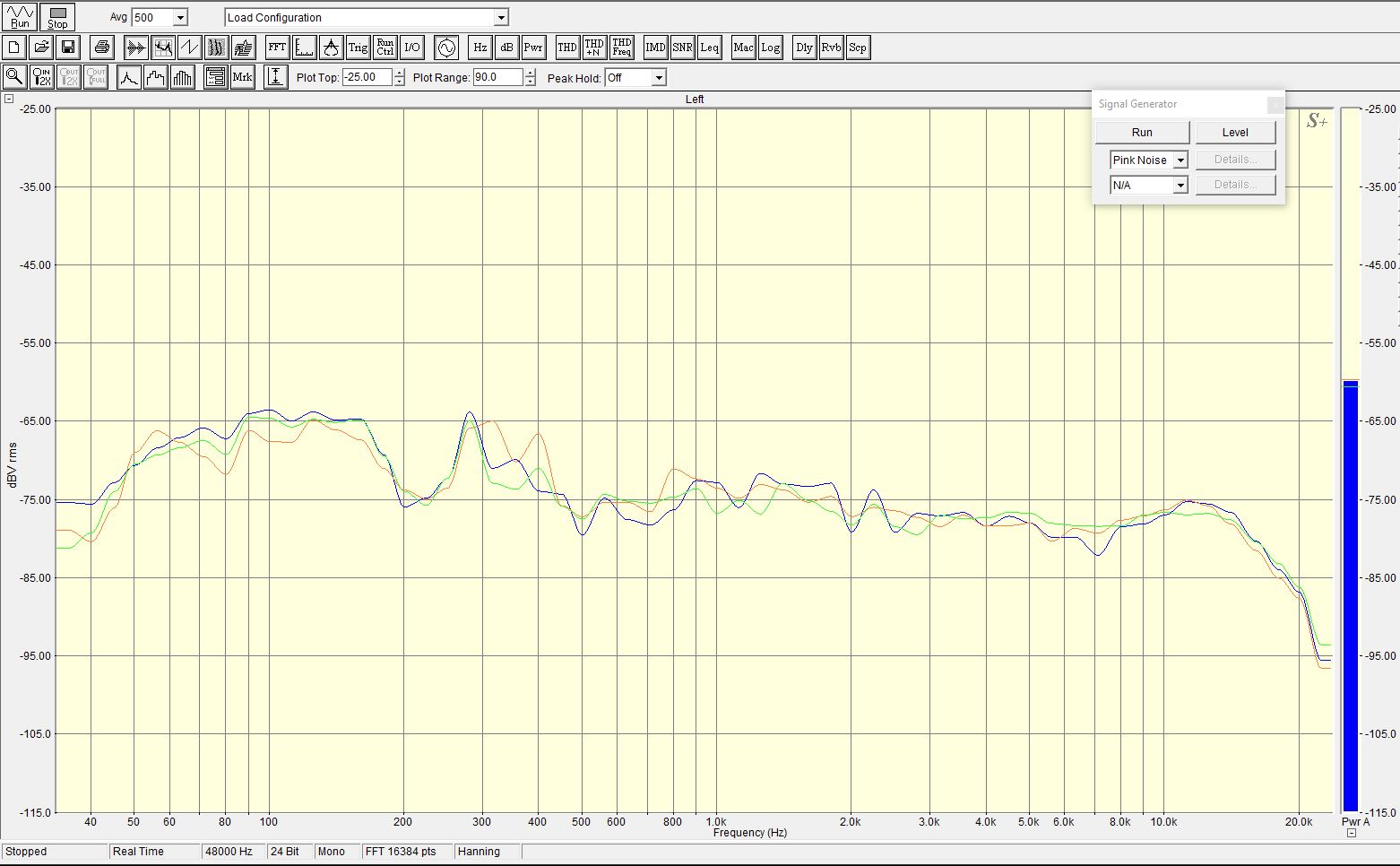The image size is (1400, 866).
Task: Open the Spectrogram view icon
Action: (217, 48)
